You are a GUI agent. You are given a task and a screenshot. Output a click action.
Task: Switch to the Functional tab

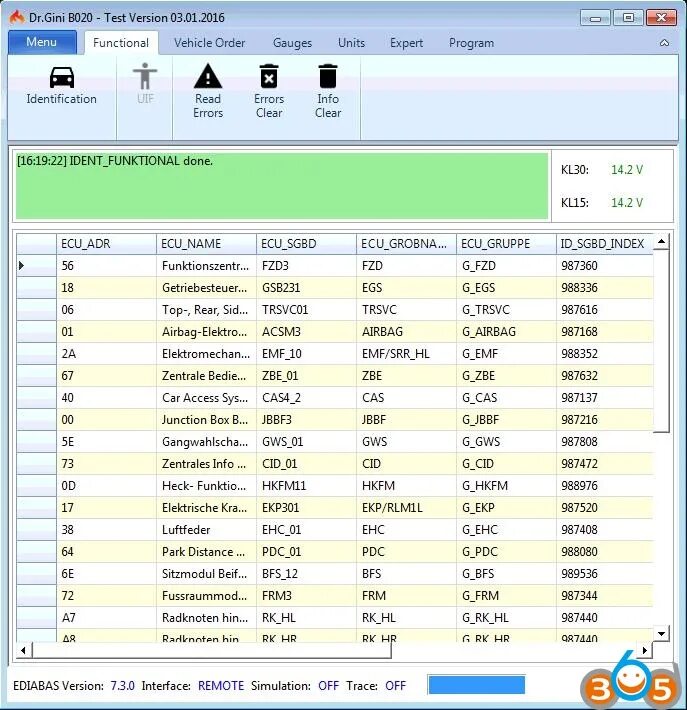pyautogui.click(x=121, y=43)
